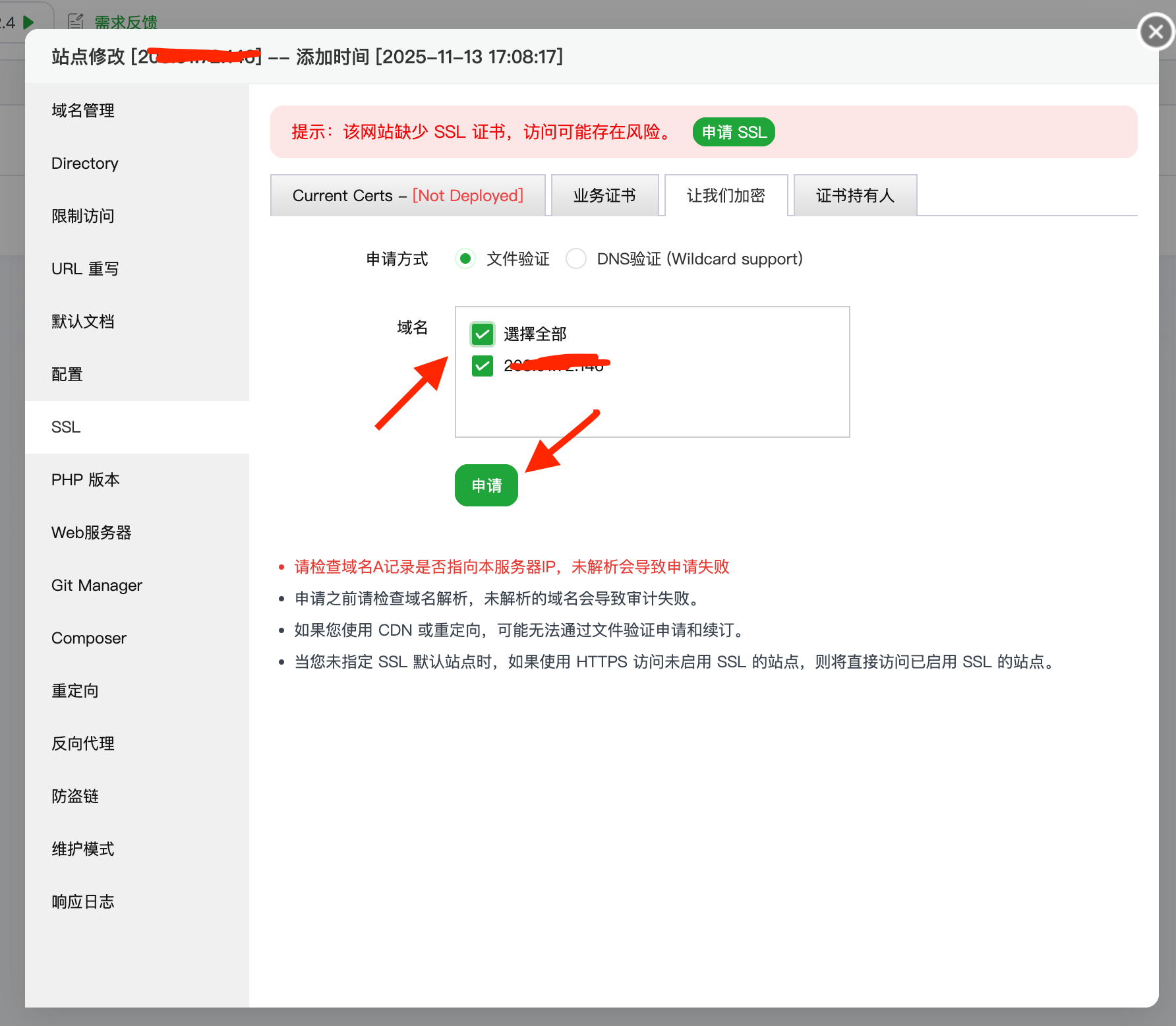Select DNS验证 wildcard verification option
Screen dimensions: 1176x1026
[576, 259]
